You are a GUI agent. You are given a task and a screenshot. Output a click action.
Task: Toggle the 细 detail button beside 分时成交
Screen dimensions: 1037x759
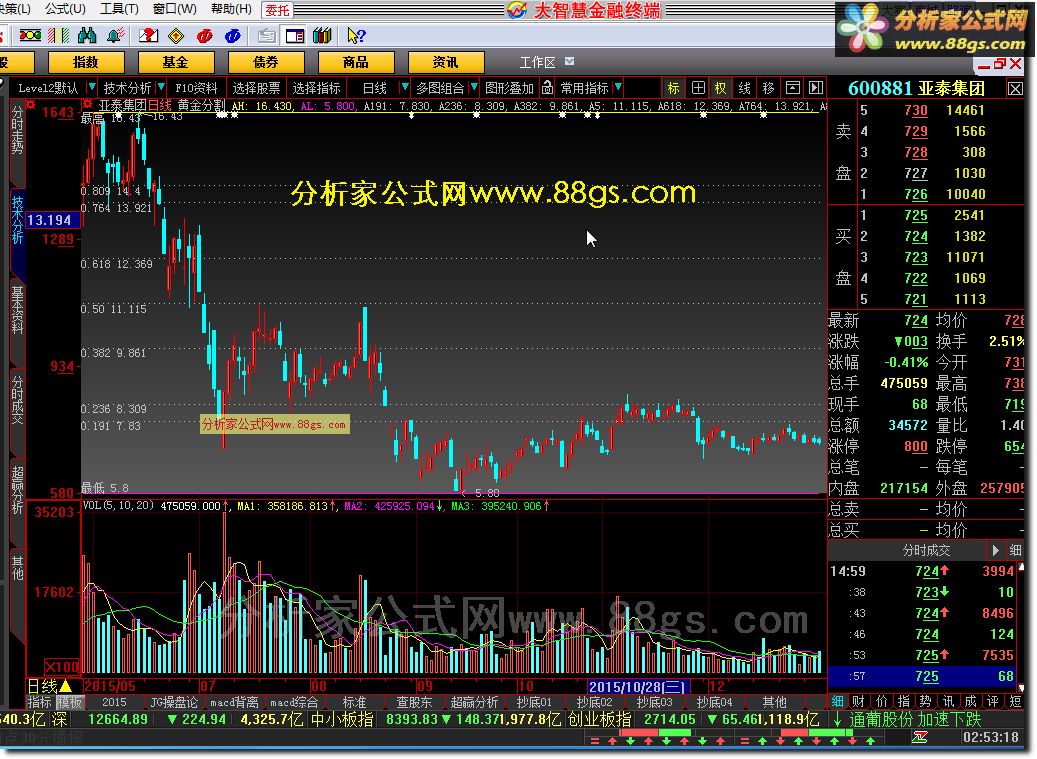(x=1015, y=550)
